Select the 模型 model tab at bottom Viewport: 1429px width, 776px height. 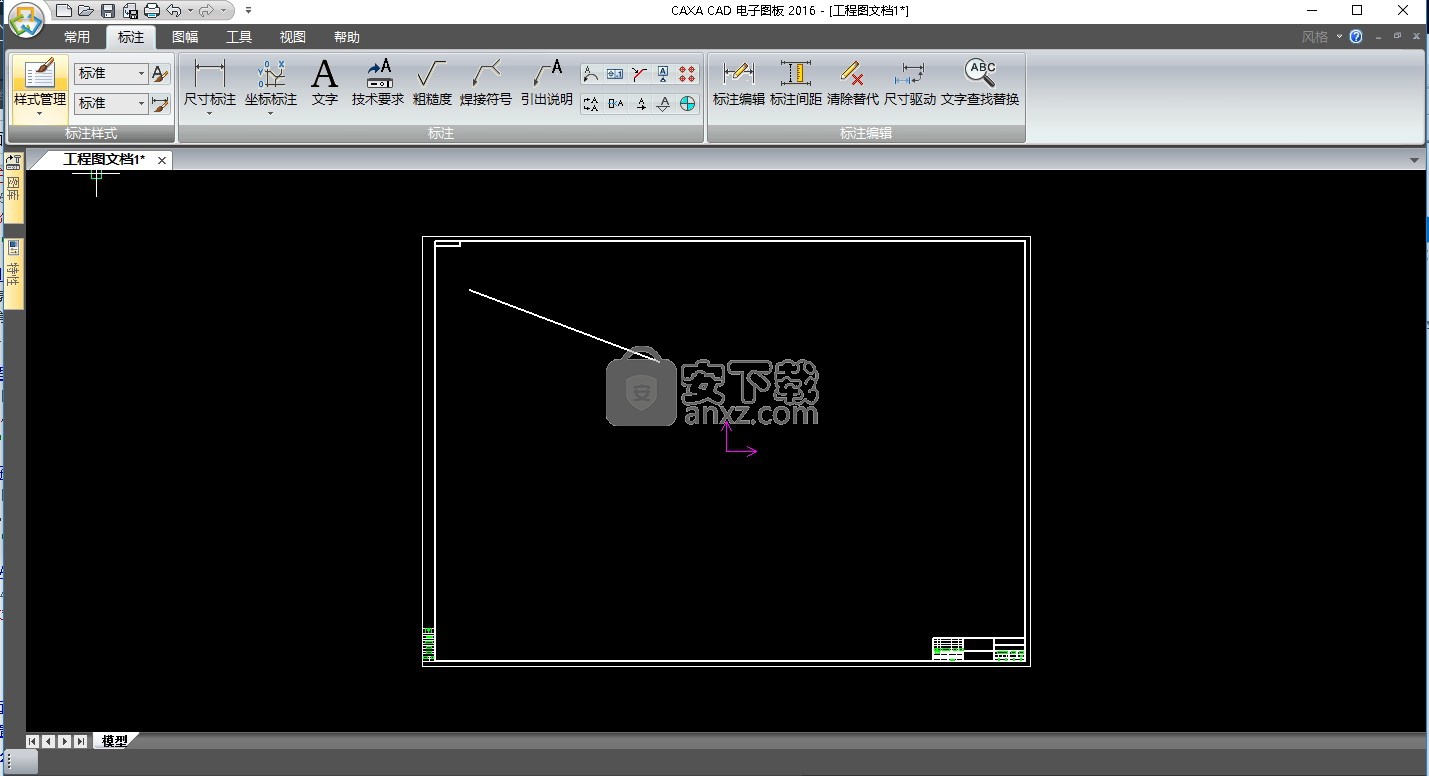[115, 741]
